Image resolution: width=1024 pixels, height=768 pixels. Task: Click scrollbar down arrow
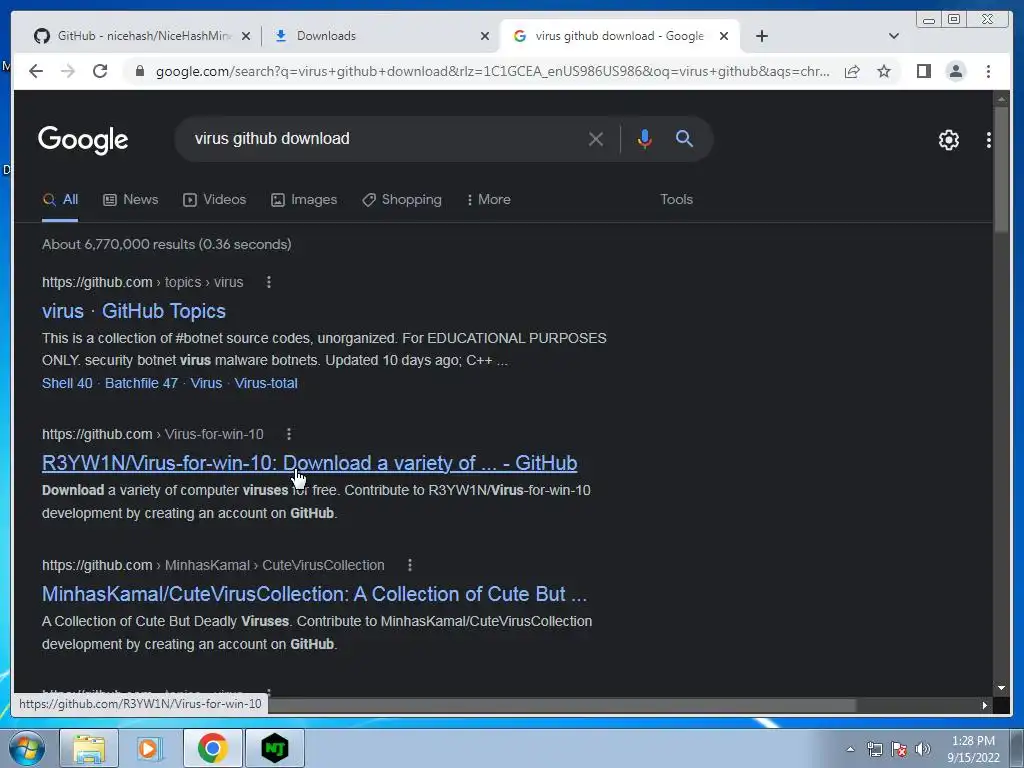click(1001, 688)
